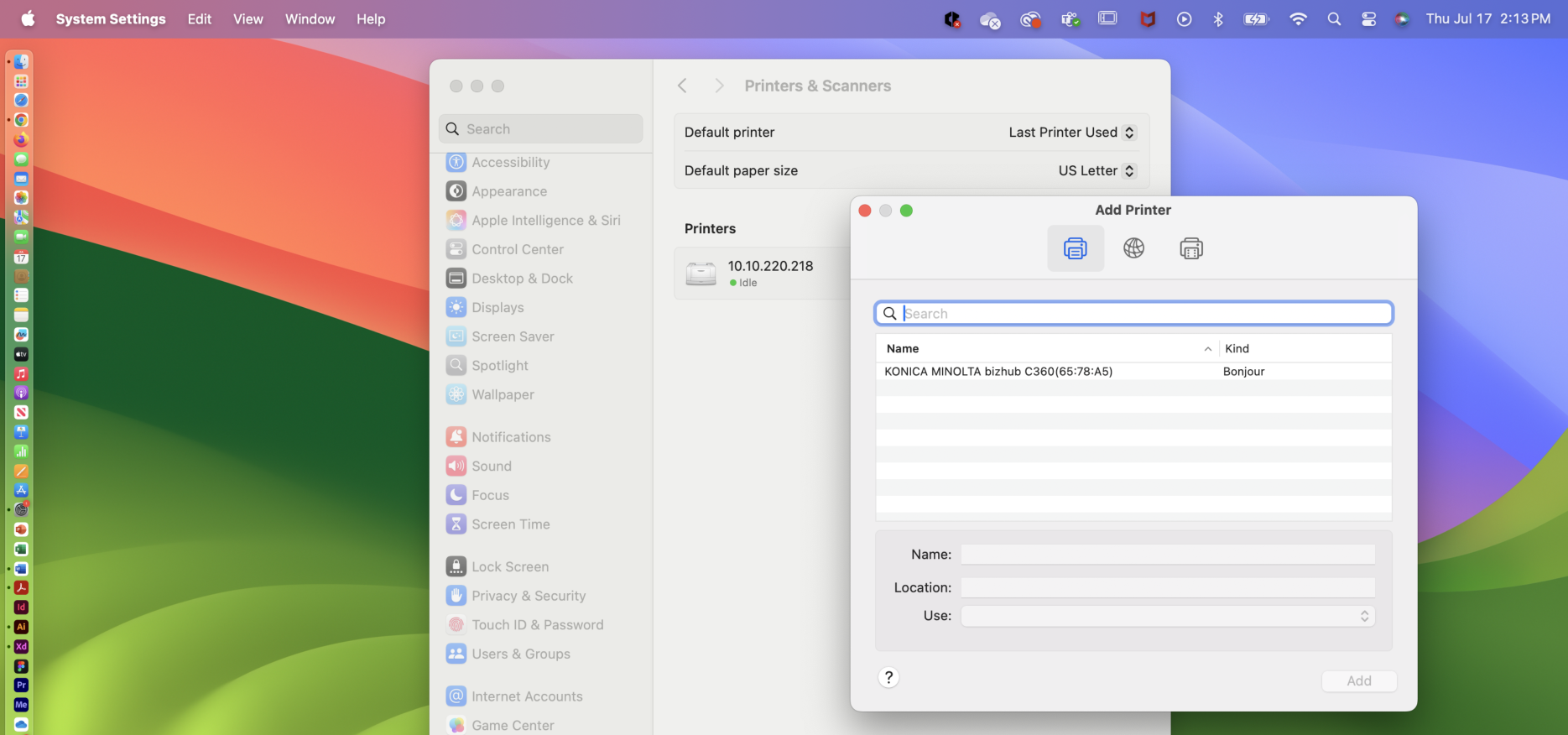Sort printers by the Kind column header
The height and width of the screenshot is (735, 1568).
(x=1305, y=349)
